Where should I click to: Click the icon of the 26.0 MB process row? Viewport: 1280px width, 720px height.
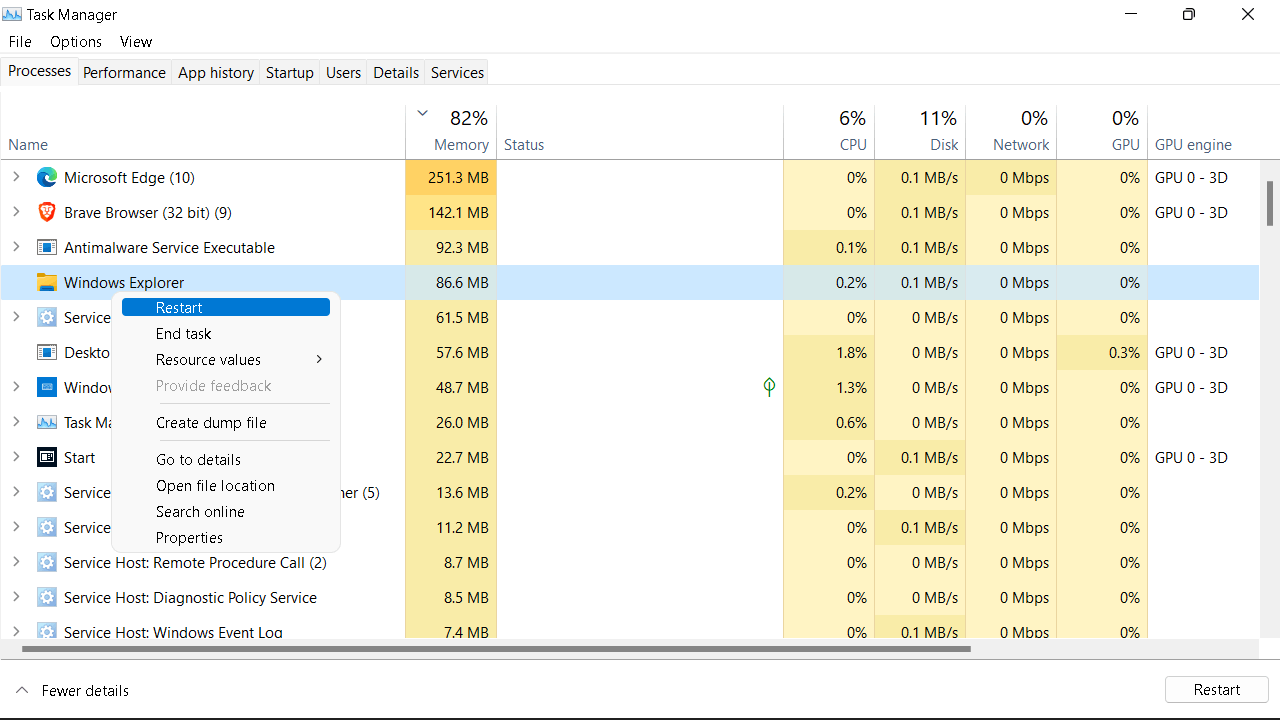[46, 423]
